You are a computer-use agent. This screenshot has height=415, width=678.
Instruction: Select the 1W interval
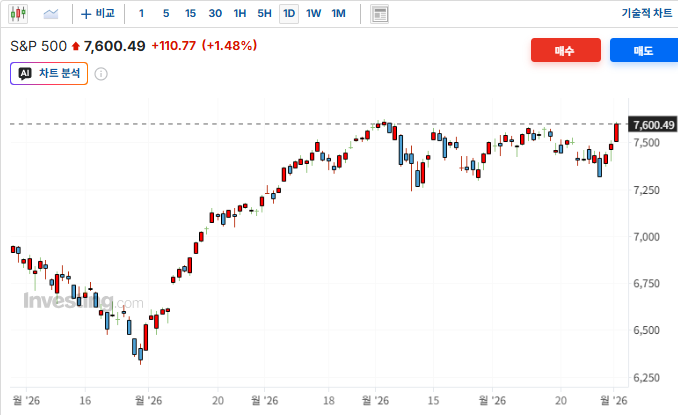[x=313, y=14]
